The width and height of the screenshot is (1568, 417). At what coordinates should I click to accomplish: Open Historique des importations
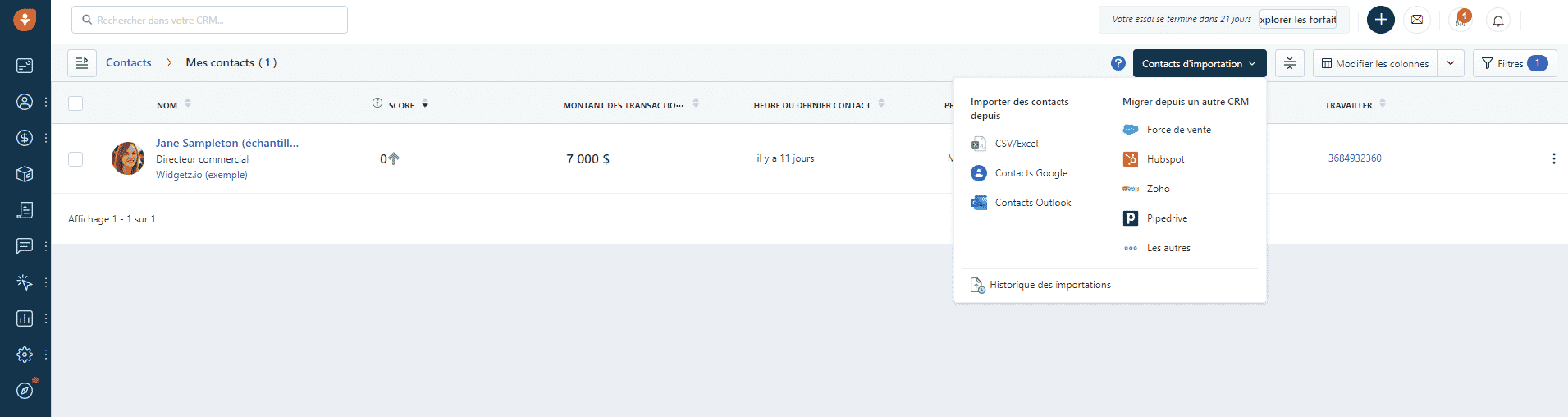tap(1049, 285)
